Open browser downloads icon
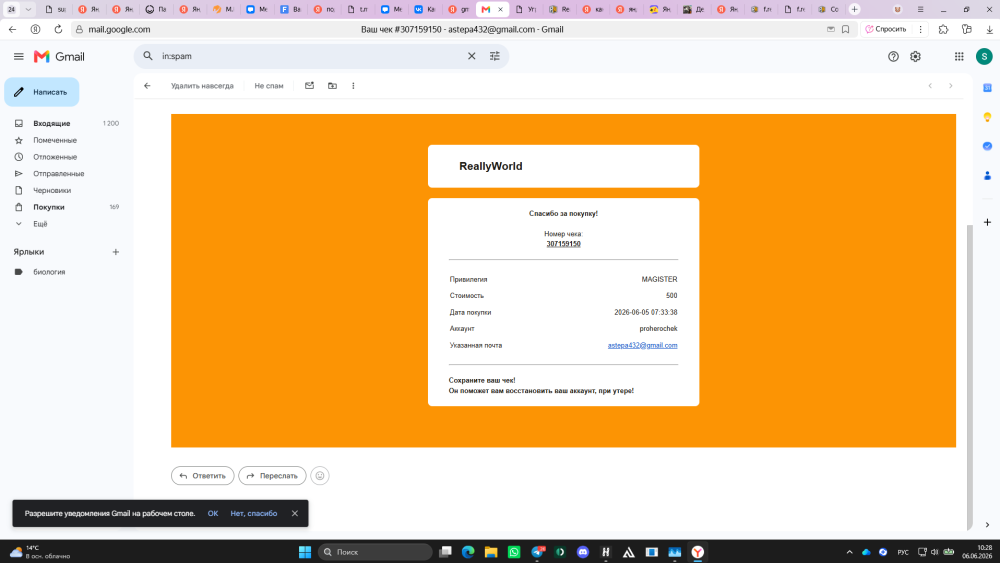The width and height of the screenshot is (1000, 563). pos(989,29)
